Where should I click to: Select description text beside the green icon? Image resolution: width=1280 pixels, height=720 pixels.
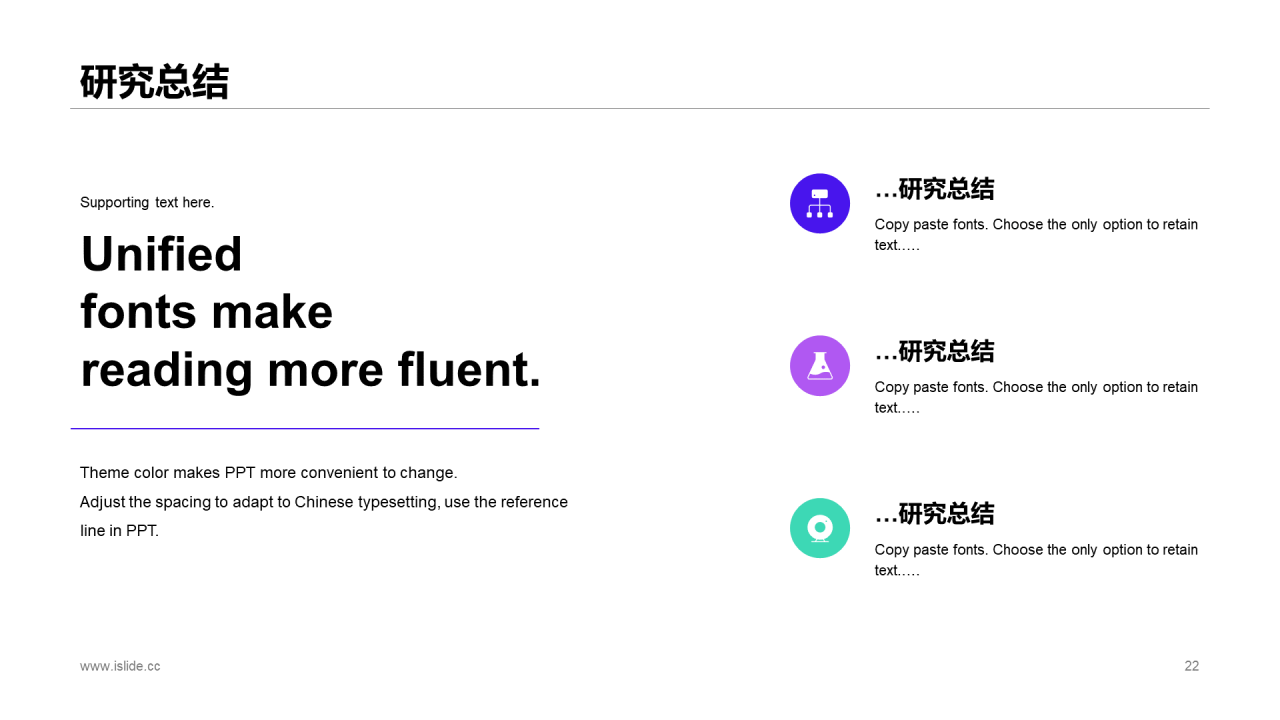point(1036,560)
